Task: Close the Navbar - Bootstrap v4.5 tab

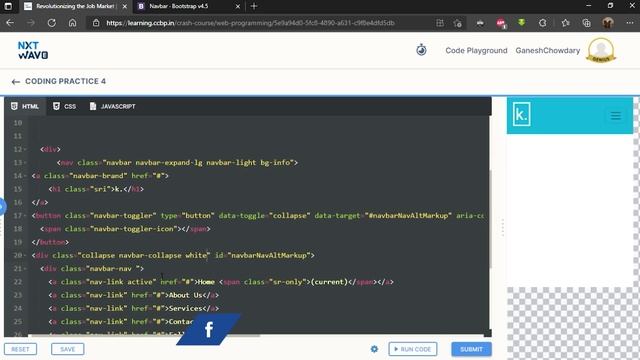Action: point(238,6)
